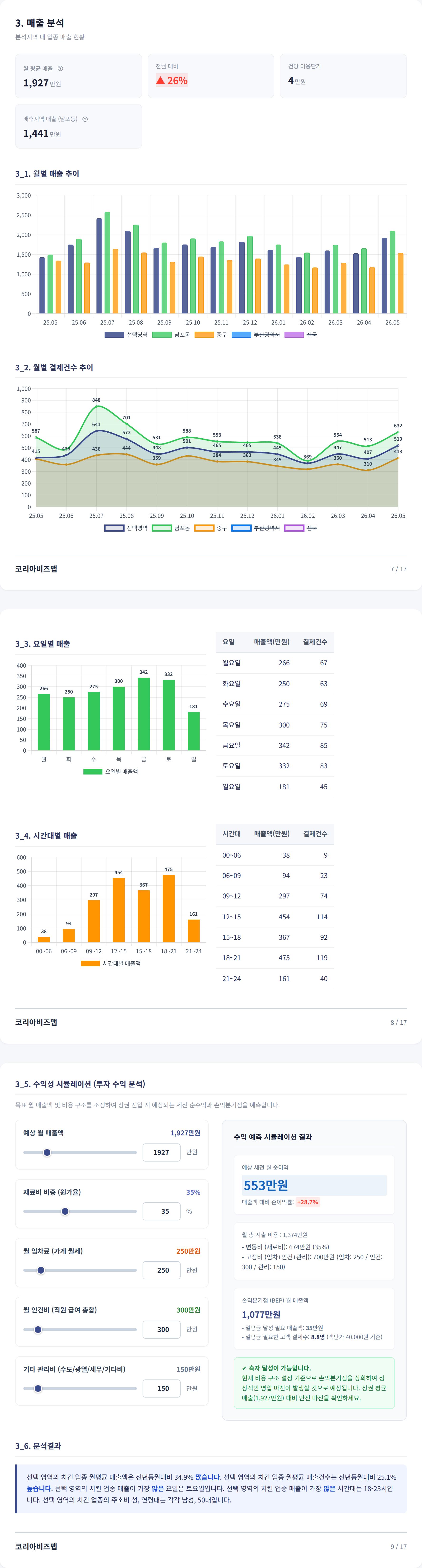The width and height of the screenshot is (422, 1568).
Task: Adjust the 월 임차료 (가게 월세) slider
Action: [80, 1270]
